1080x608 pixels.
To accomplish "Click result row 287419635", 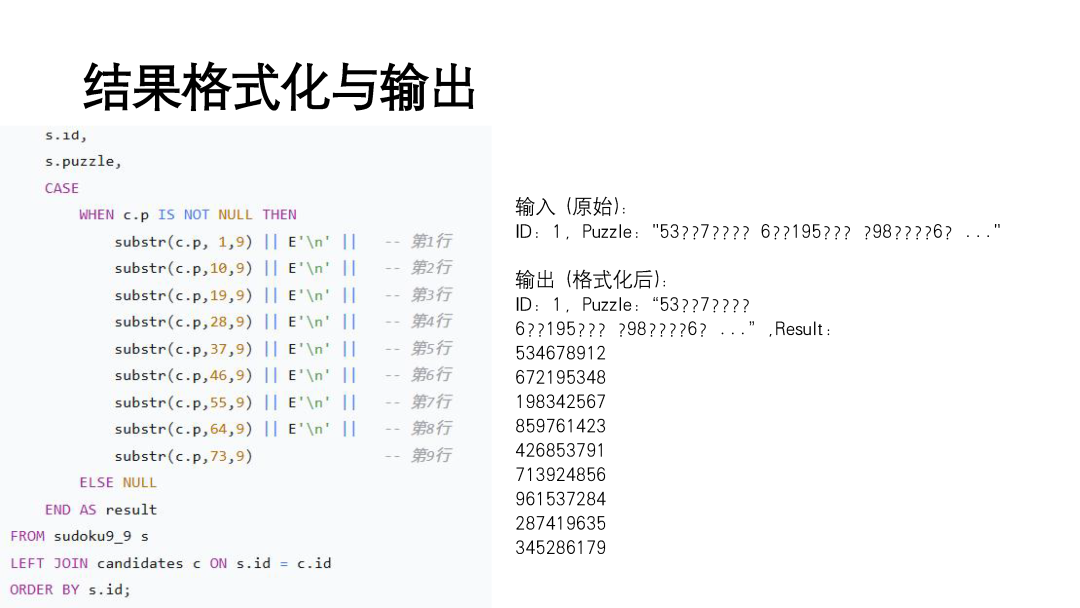I will coord(561,524).
